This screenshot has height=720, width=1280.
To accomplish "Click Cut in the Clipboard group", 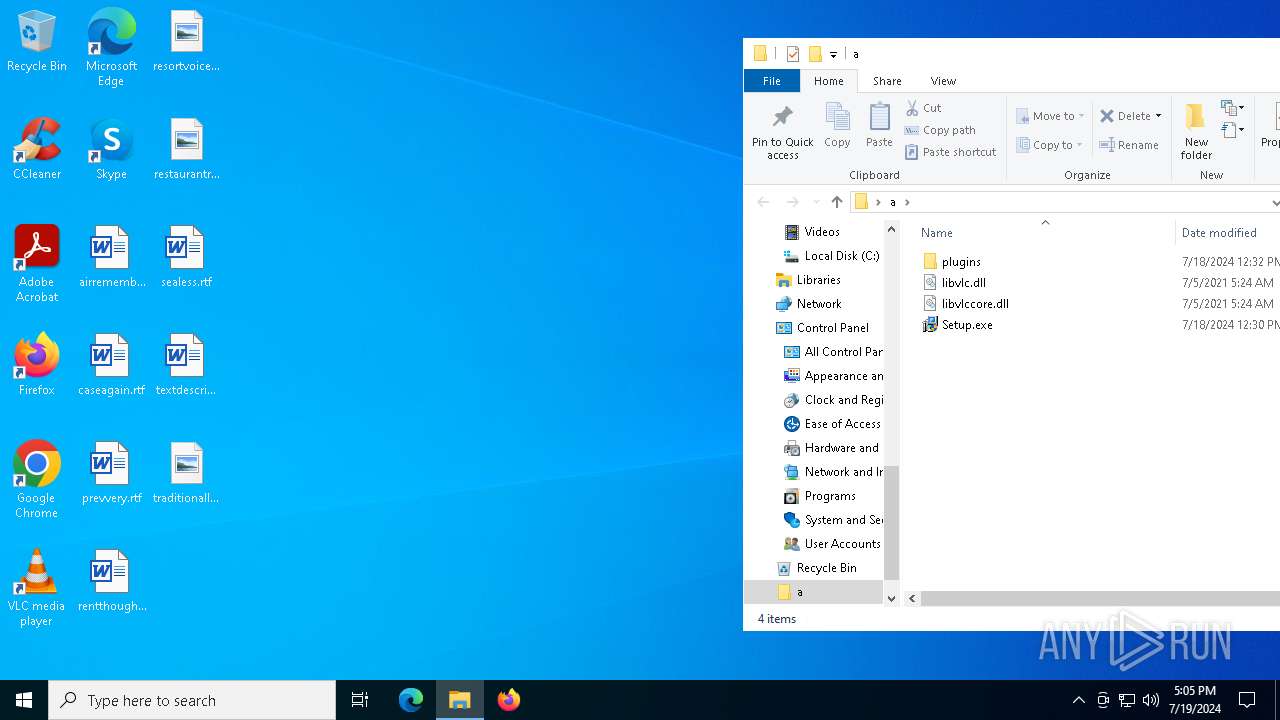I will coord(923,108).
